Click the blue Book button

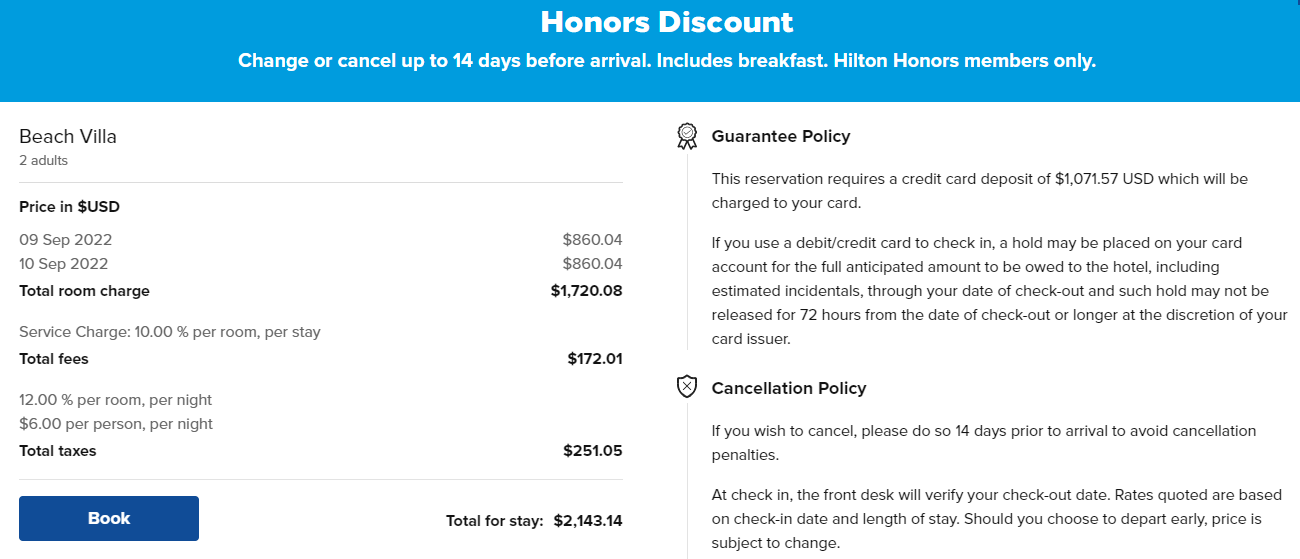coord(109,518)
